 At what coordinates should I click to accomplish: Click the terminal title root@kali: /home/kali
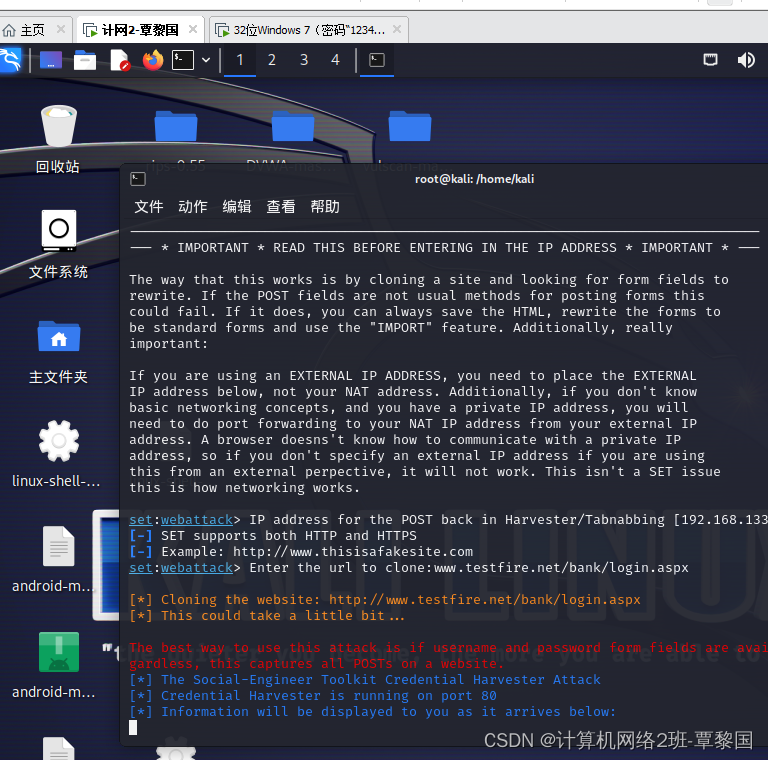coord(474,179)
